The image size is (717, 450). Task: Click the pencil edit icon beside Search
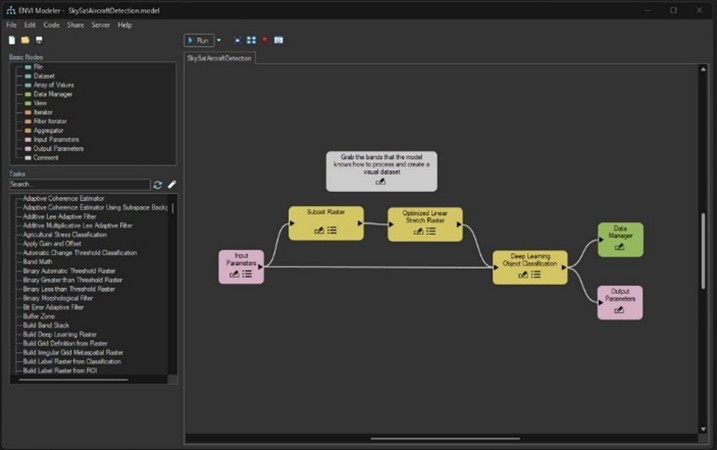pos(171,185)
